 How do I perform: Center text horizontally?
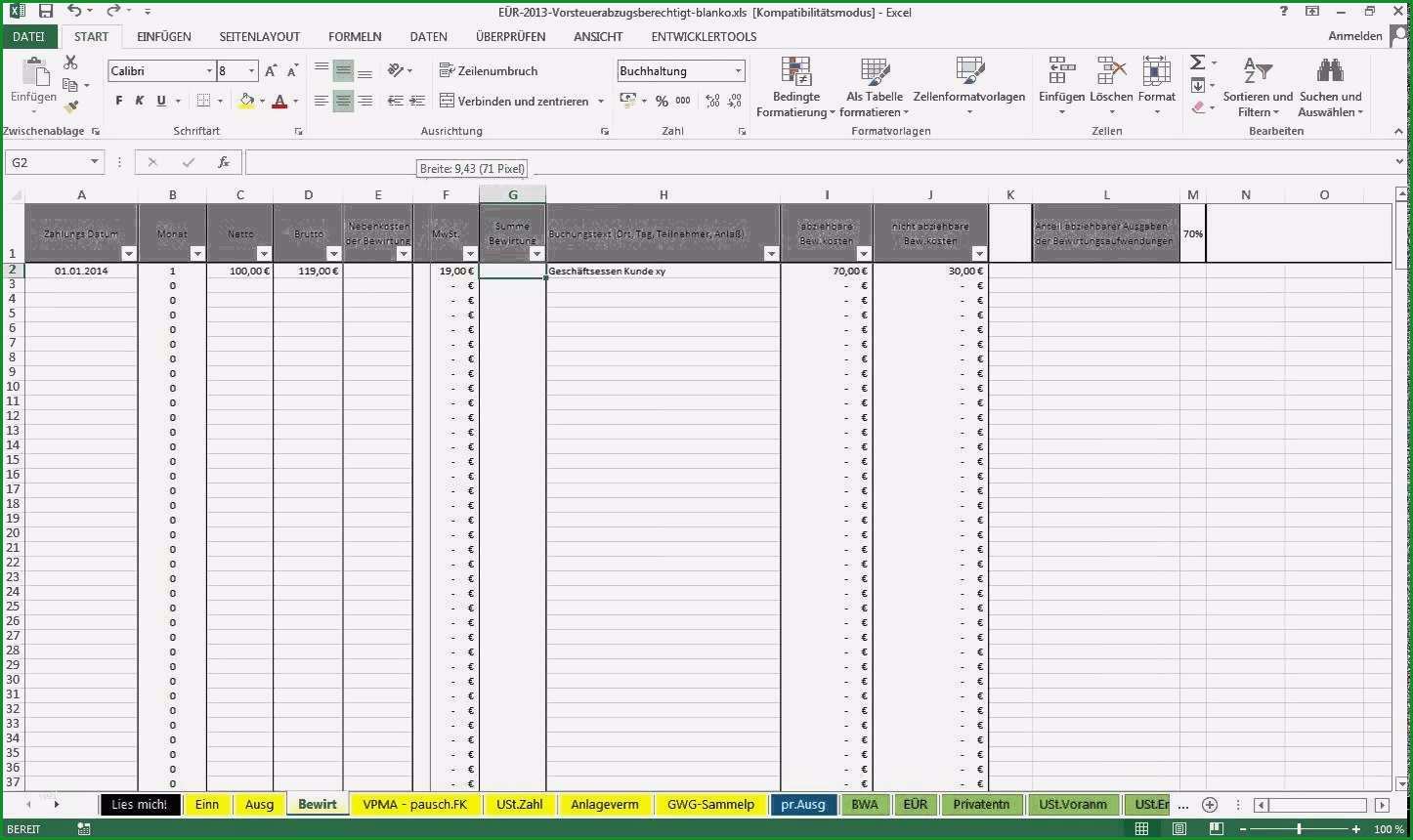coord(343,101)
